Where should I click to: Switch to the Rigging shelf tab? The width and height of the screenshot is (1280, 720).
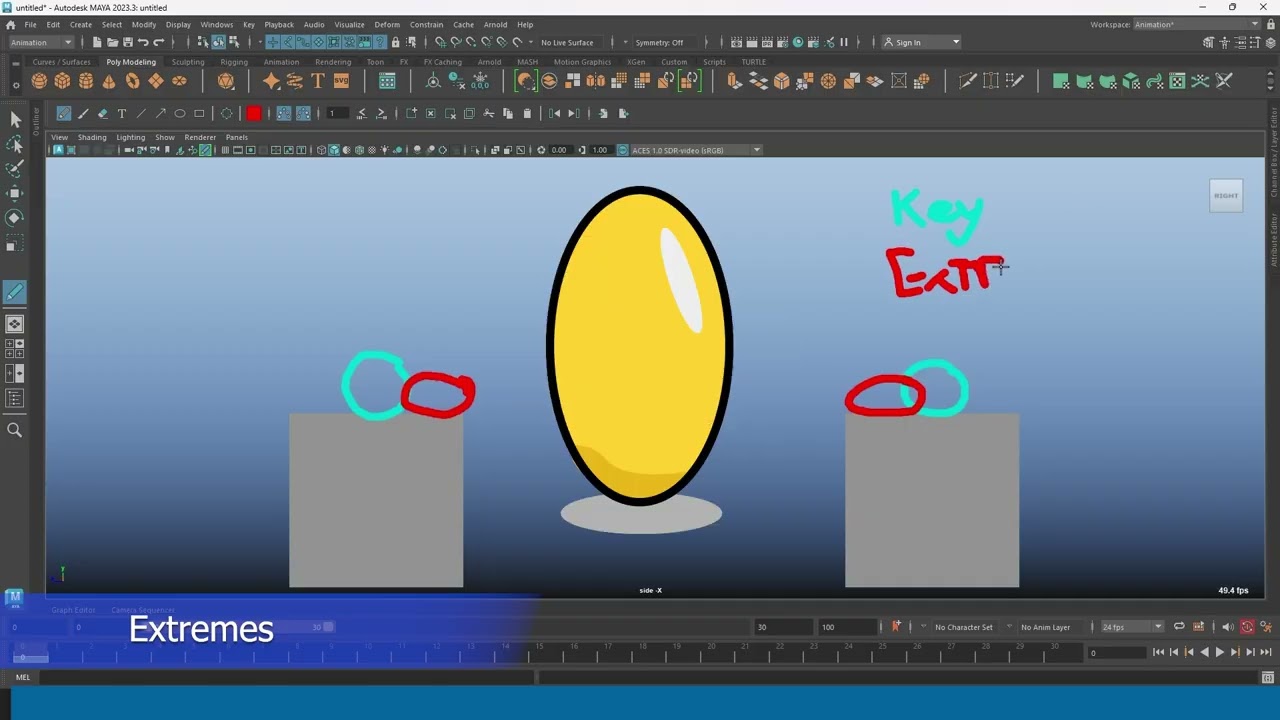coord(234,62)
